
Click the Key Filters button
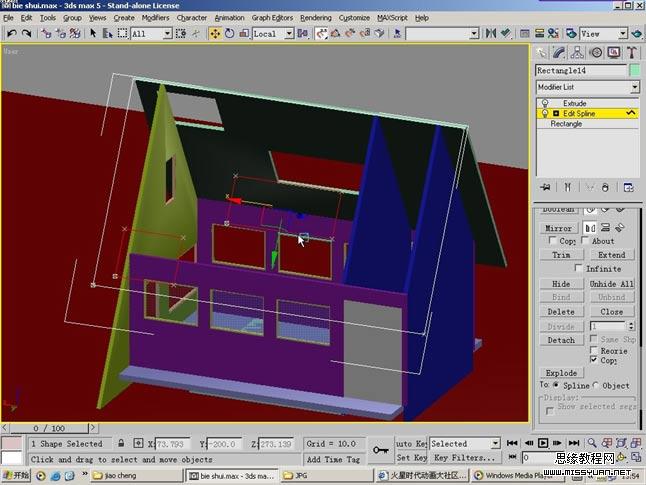tap(465, 457)
